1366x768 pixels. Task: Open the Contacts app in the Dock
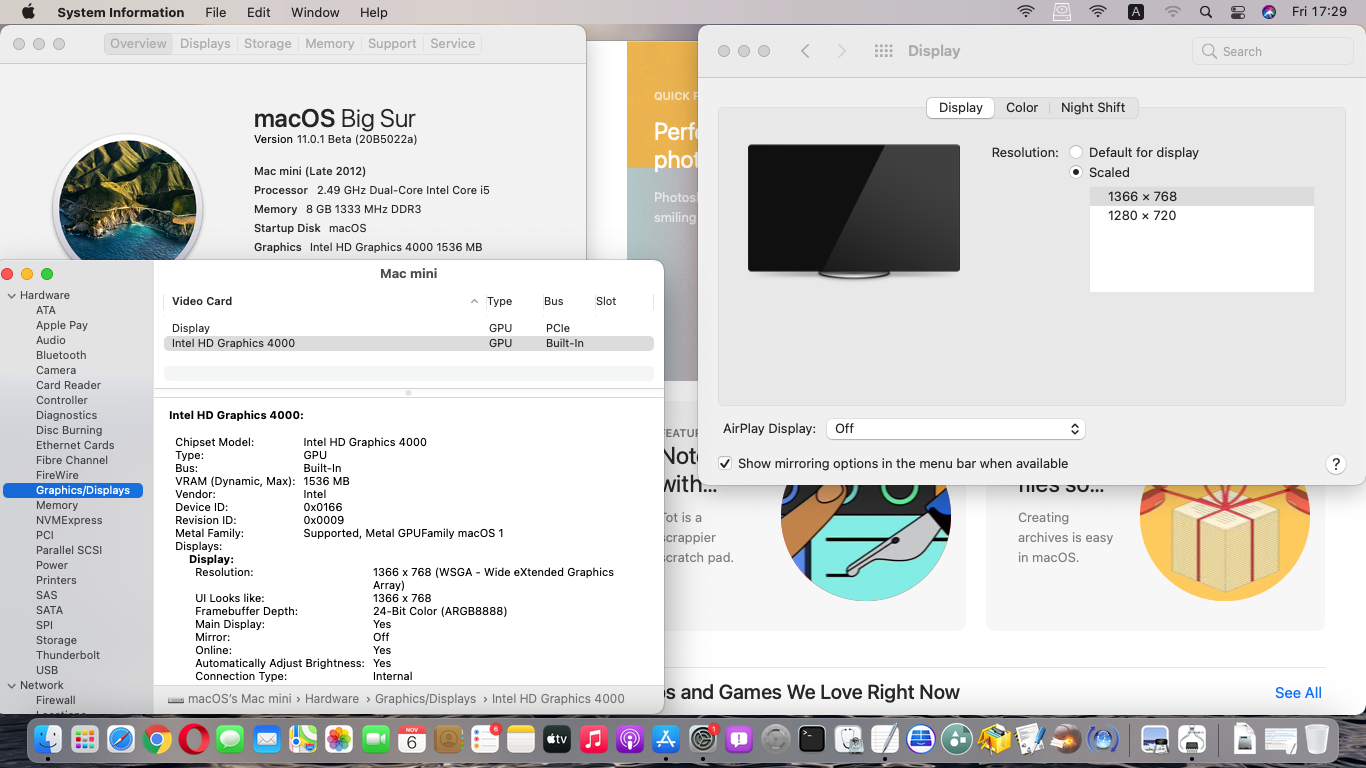(x=448, y=740)
